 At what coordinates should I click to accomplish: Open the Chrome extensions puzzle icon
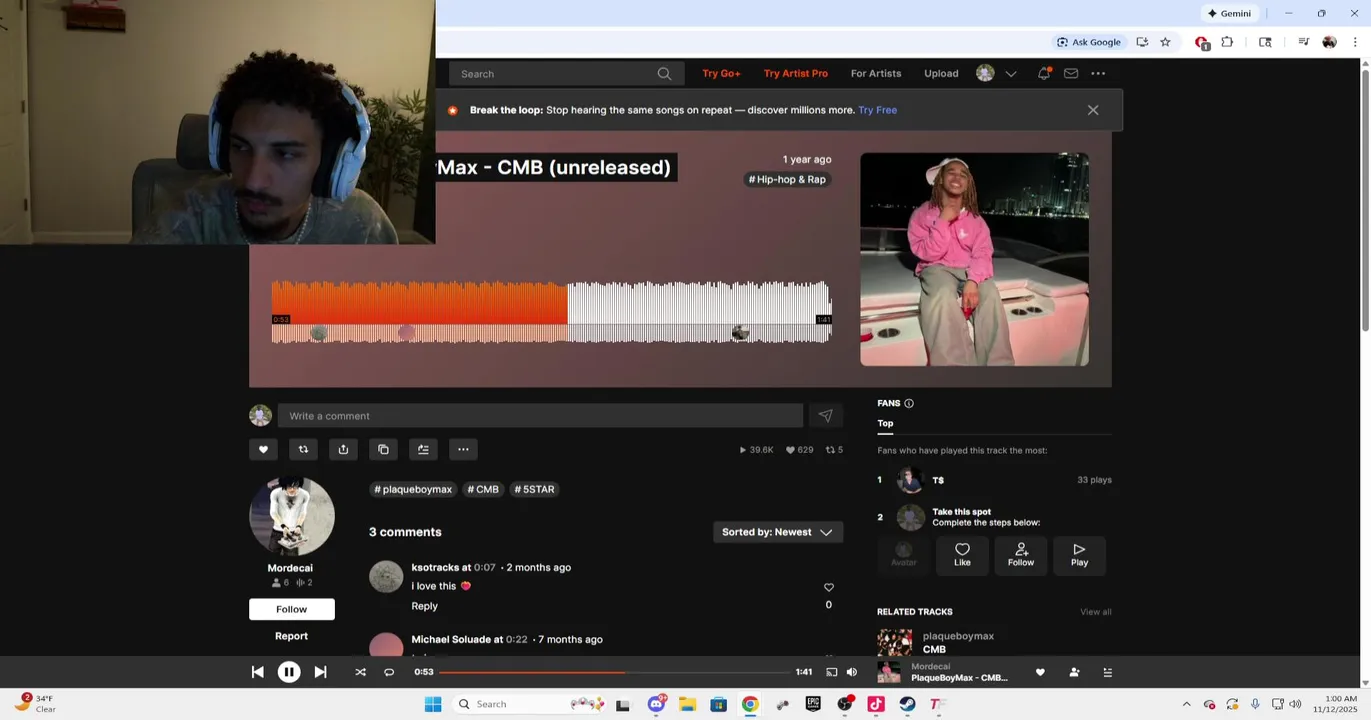click(1227, 42)
